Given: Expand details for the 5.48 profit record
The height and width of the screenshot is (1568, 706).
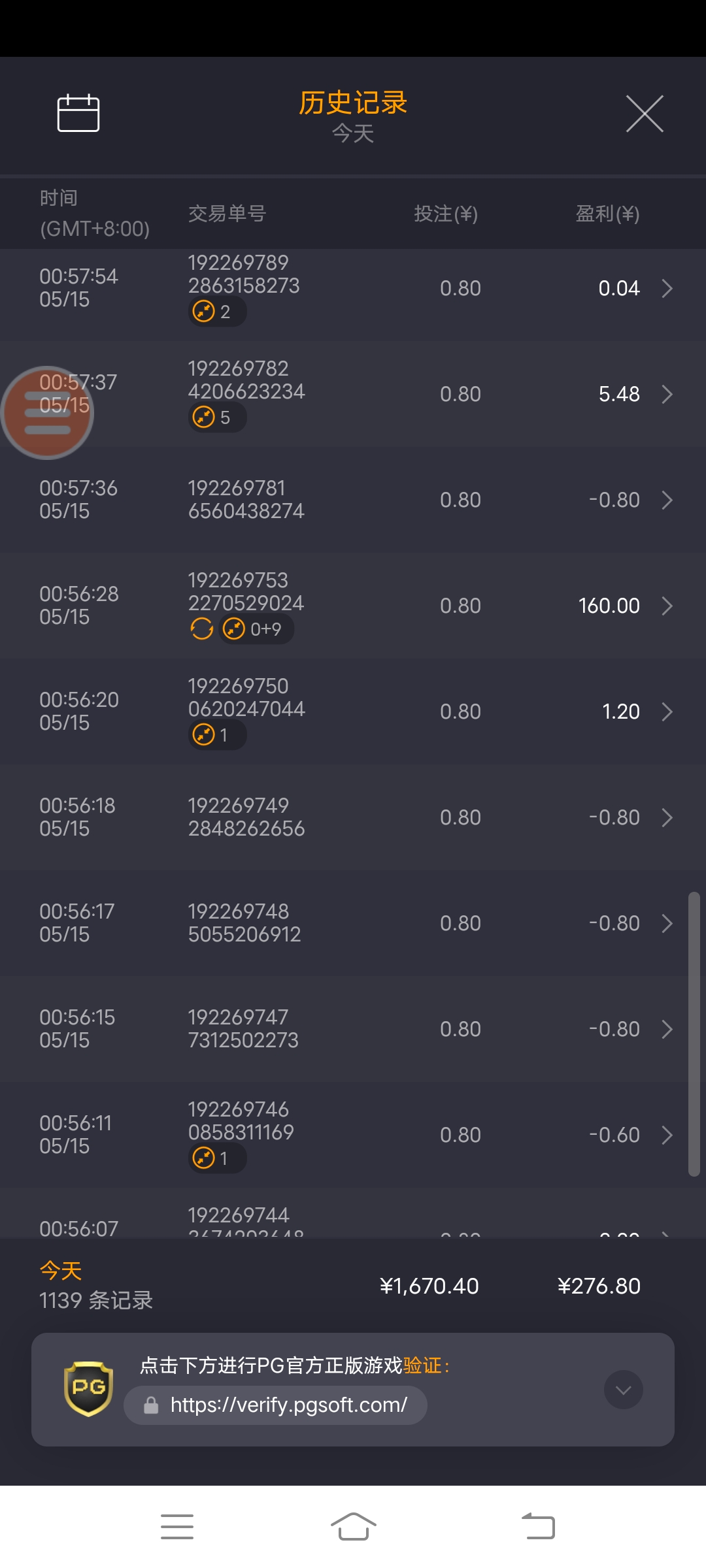Looking at the screenshot, I should [x=667, y=394].
